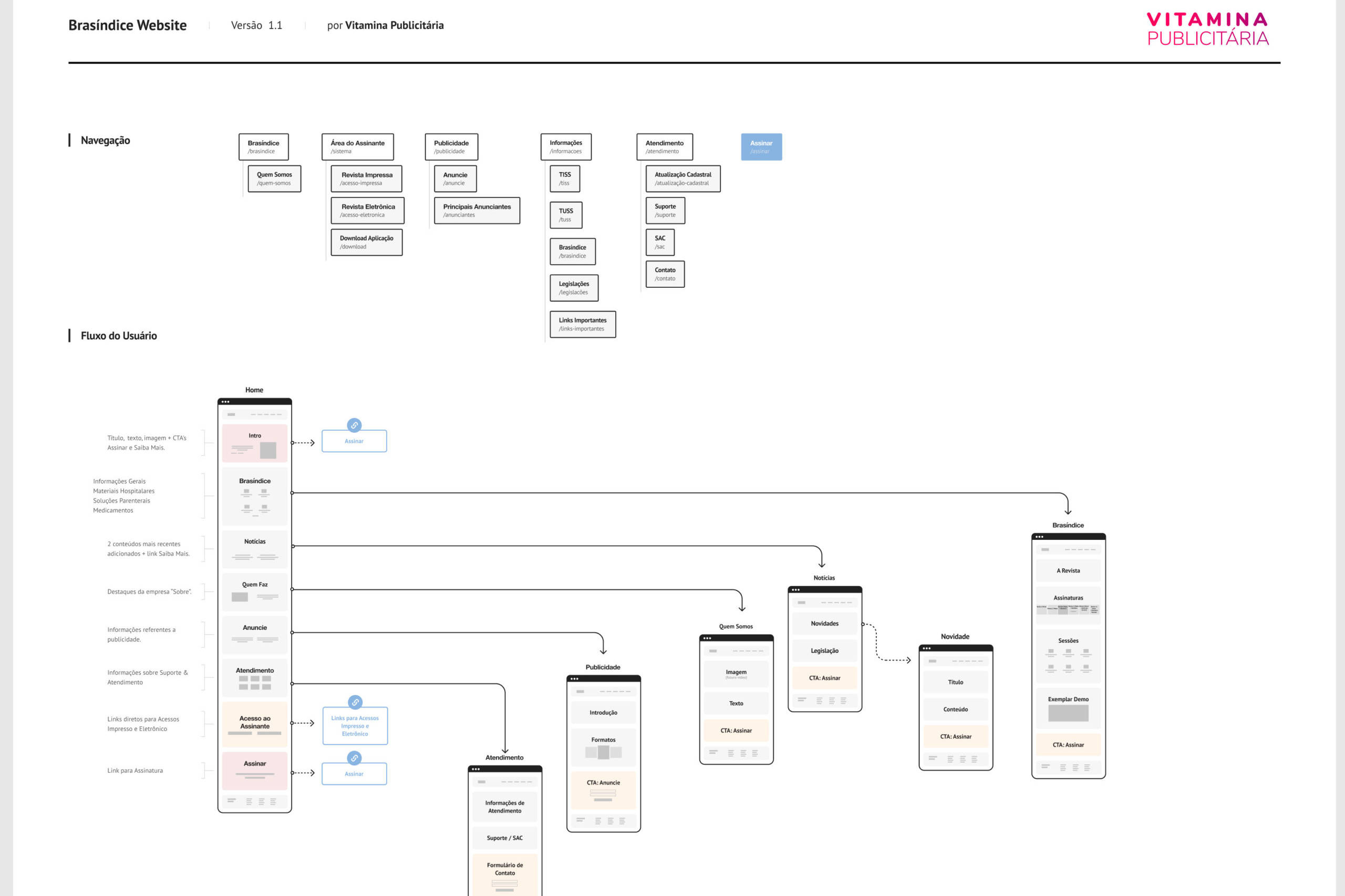Click Novidades block in Notícias wireframe
This screenshot has height=896, width=1345.
(x=825, y=623)
